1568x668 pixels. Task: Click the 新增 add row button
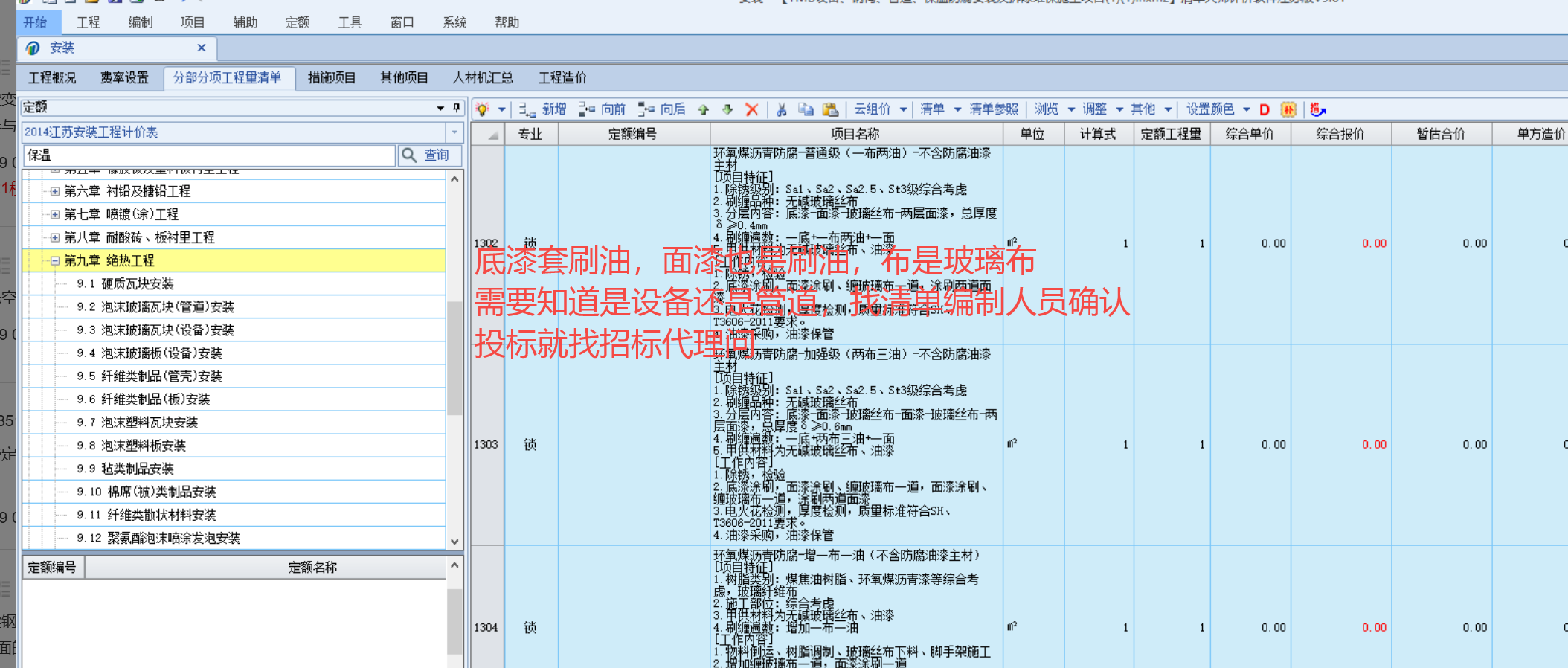(543, 109)
